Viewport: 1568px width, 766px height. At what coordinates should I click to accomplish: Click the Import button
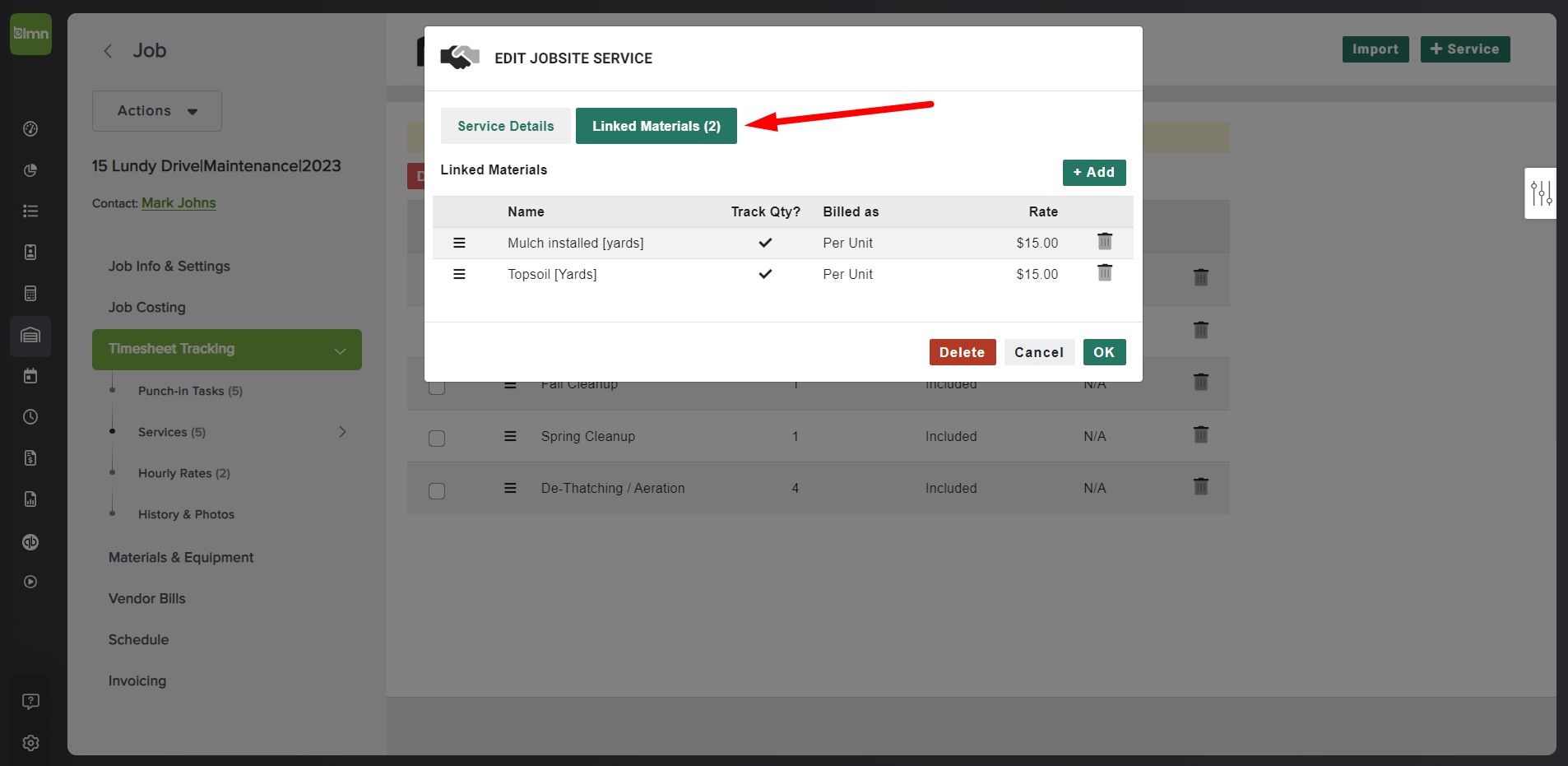click(x=1375, y=49)
